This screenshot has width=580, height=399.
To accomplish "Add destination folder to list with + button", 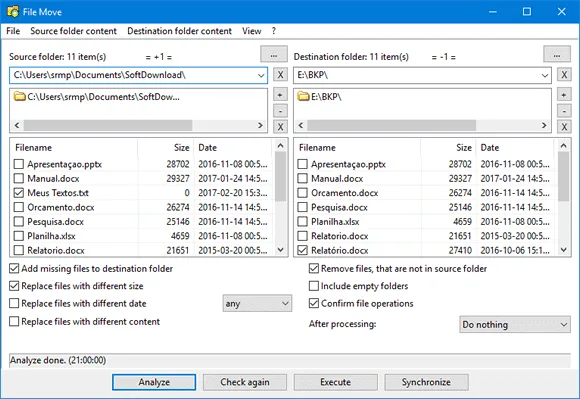I will 564,95.
